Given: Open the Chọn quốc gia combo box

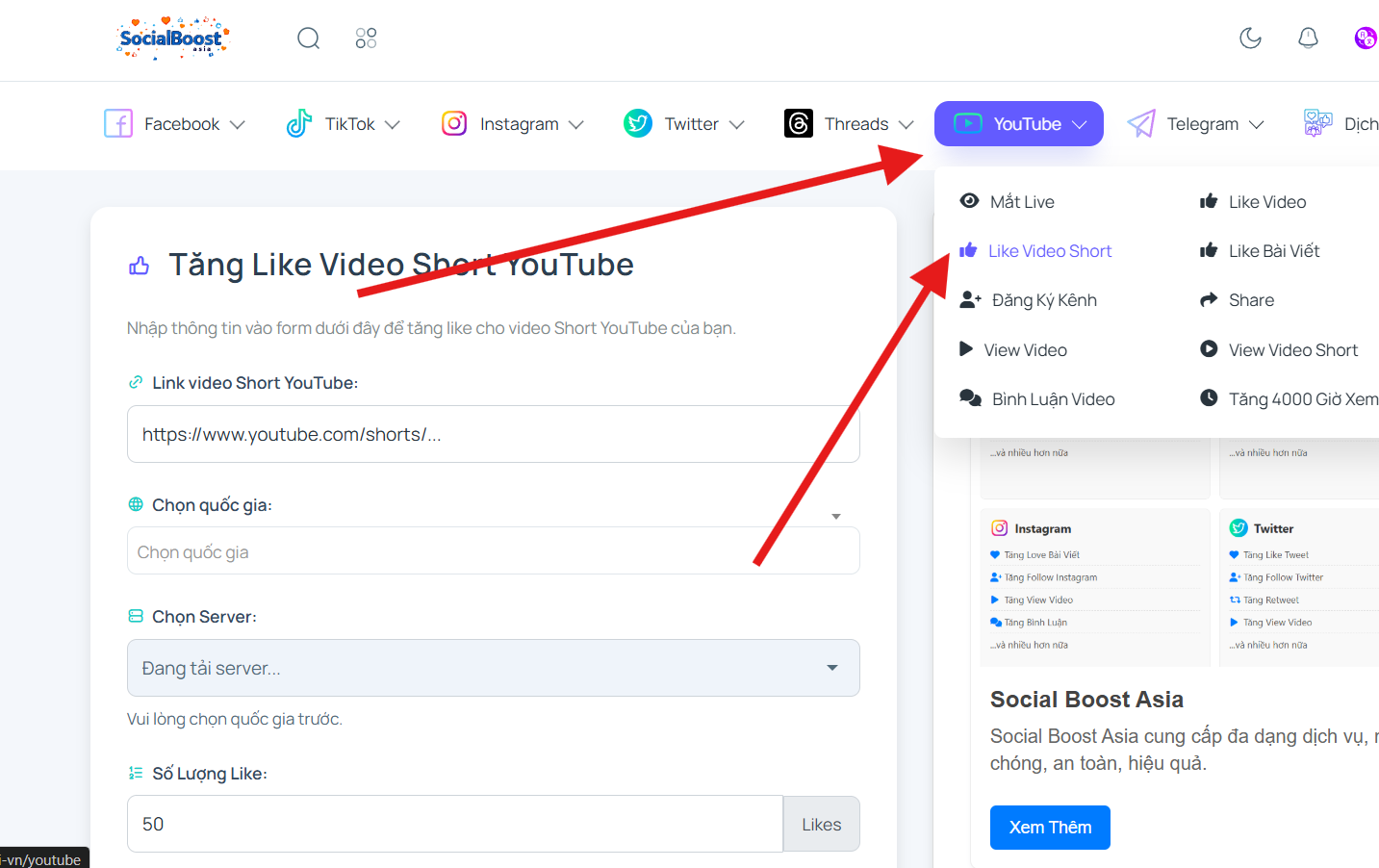Looking at the screenshot, I should [493, 550].
